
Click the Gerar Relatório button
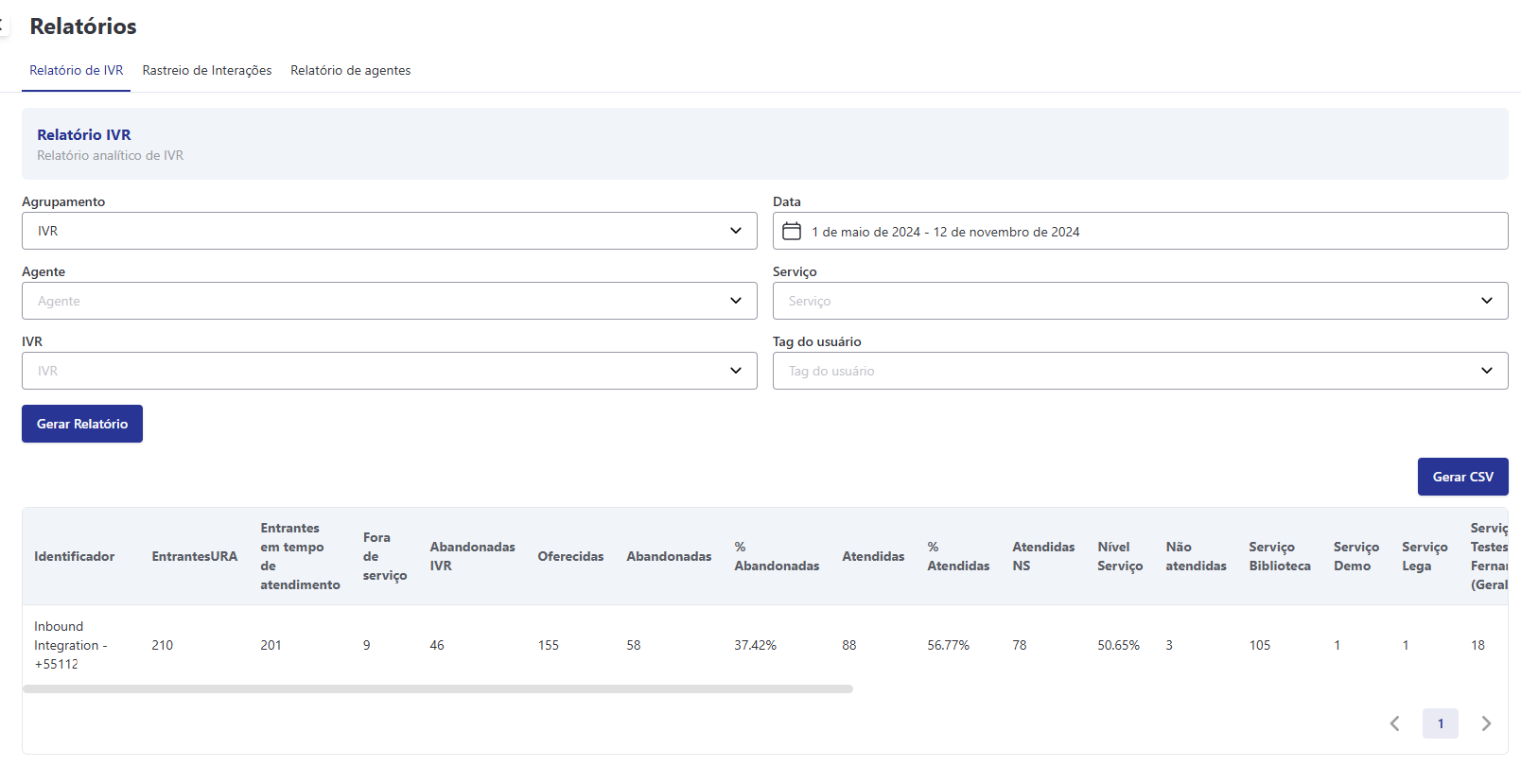pyautogui.click(x=82, y=424)
